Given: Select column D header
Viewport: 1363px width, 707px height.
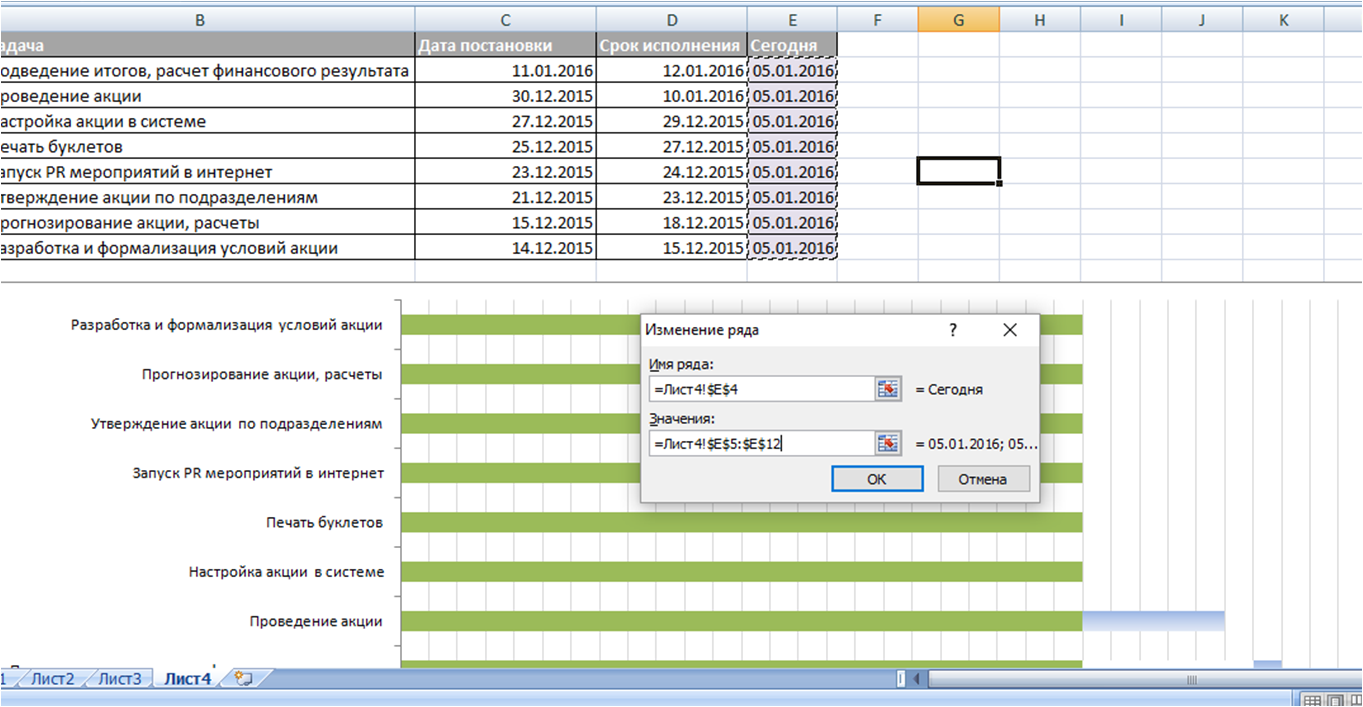Looking at the screenshot, I should [672, 19].
